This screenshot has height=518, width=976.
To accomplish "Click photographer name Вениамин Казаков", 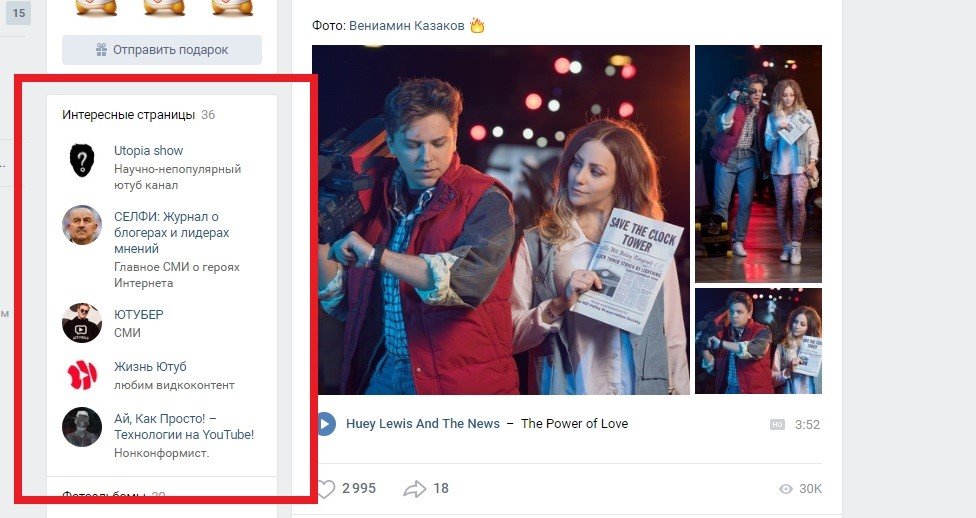I will coord(406,26).
